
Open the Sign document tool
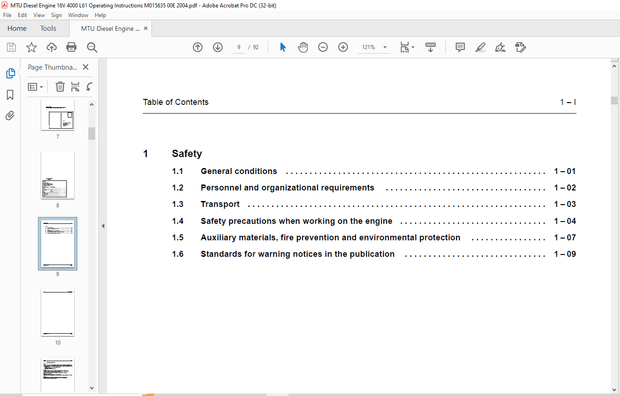[x=500, y=47]
